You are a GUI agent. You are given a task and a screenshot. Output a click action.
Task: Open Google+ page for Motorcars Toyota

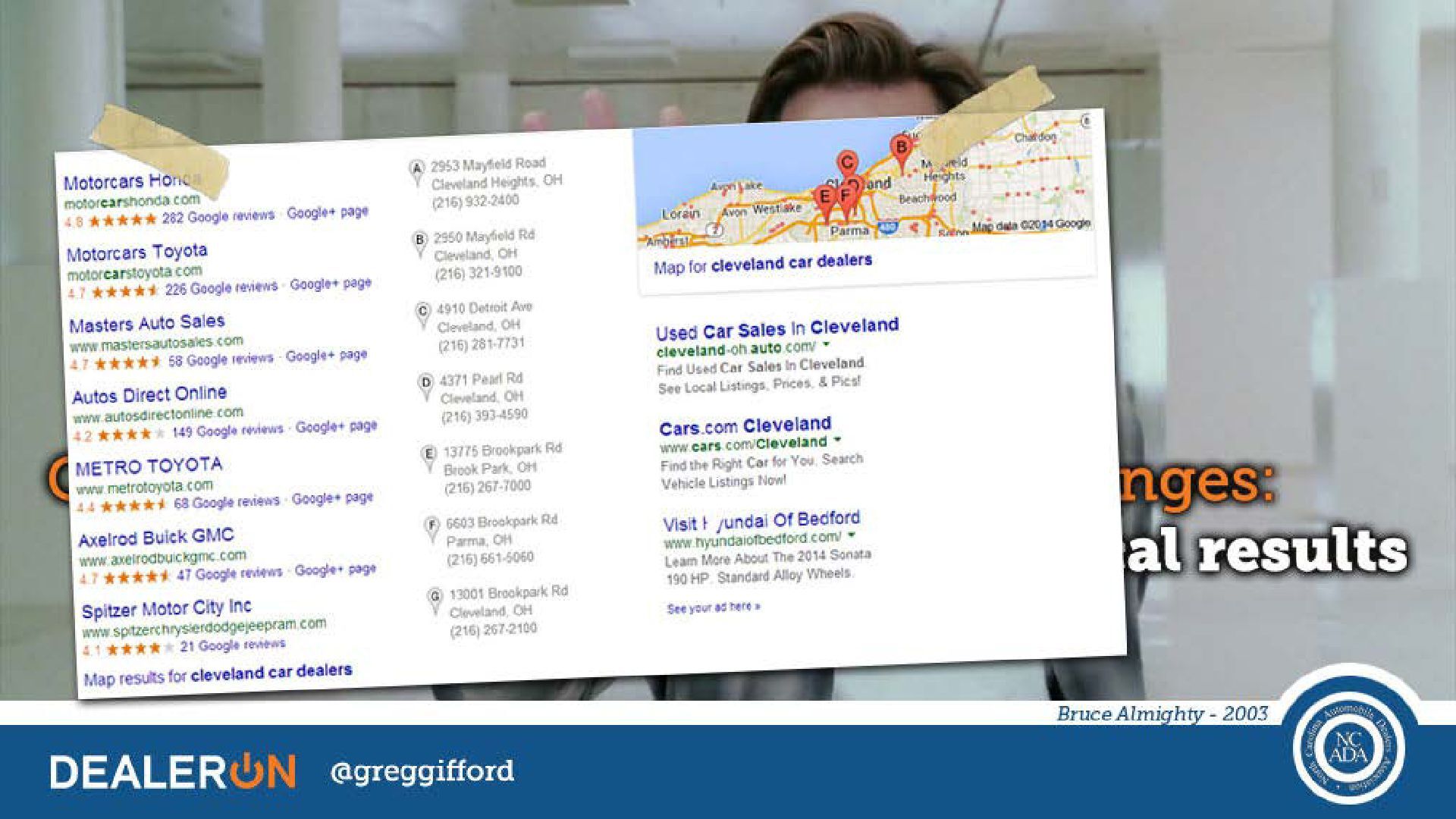(331, 284)
